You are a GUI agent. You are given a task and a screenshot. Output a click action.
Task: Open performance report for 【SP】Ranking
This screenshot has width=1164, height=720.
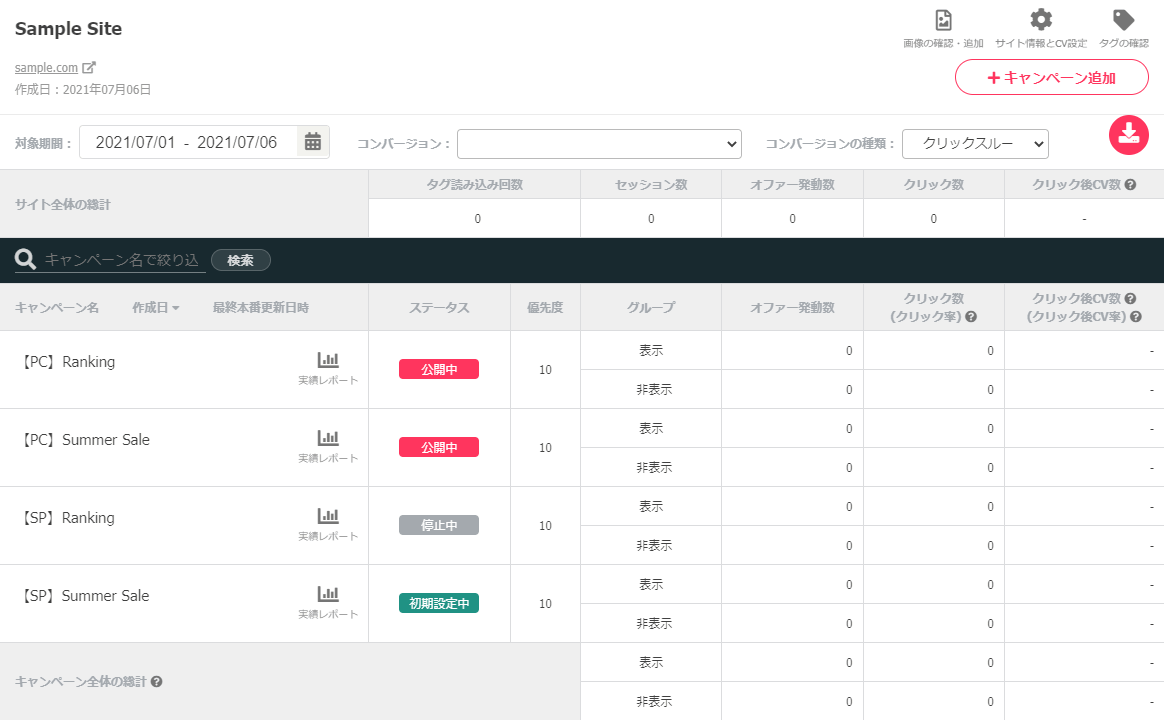(328, 516)
